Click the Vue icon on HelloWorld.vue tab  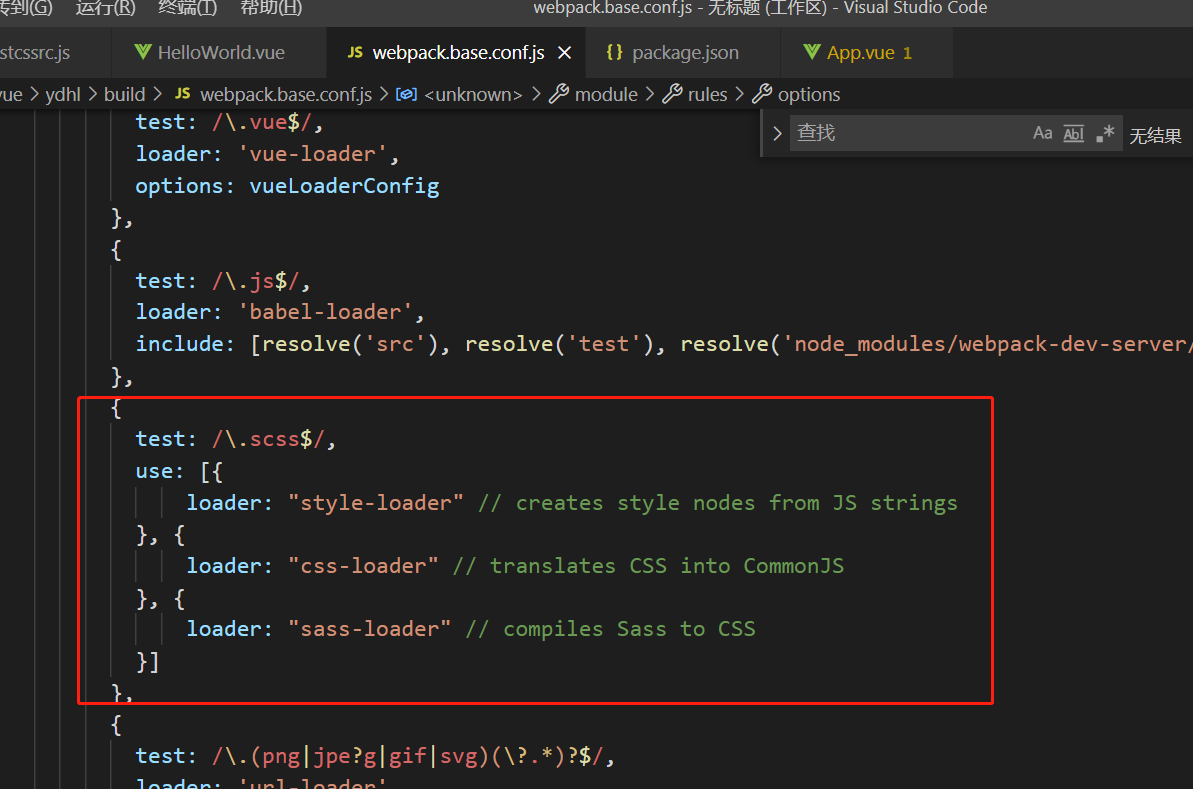tap(142, 52)
